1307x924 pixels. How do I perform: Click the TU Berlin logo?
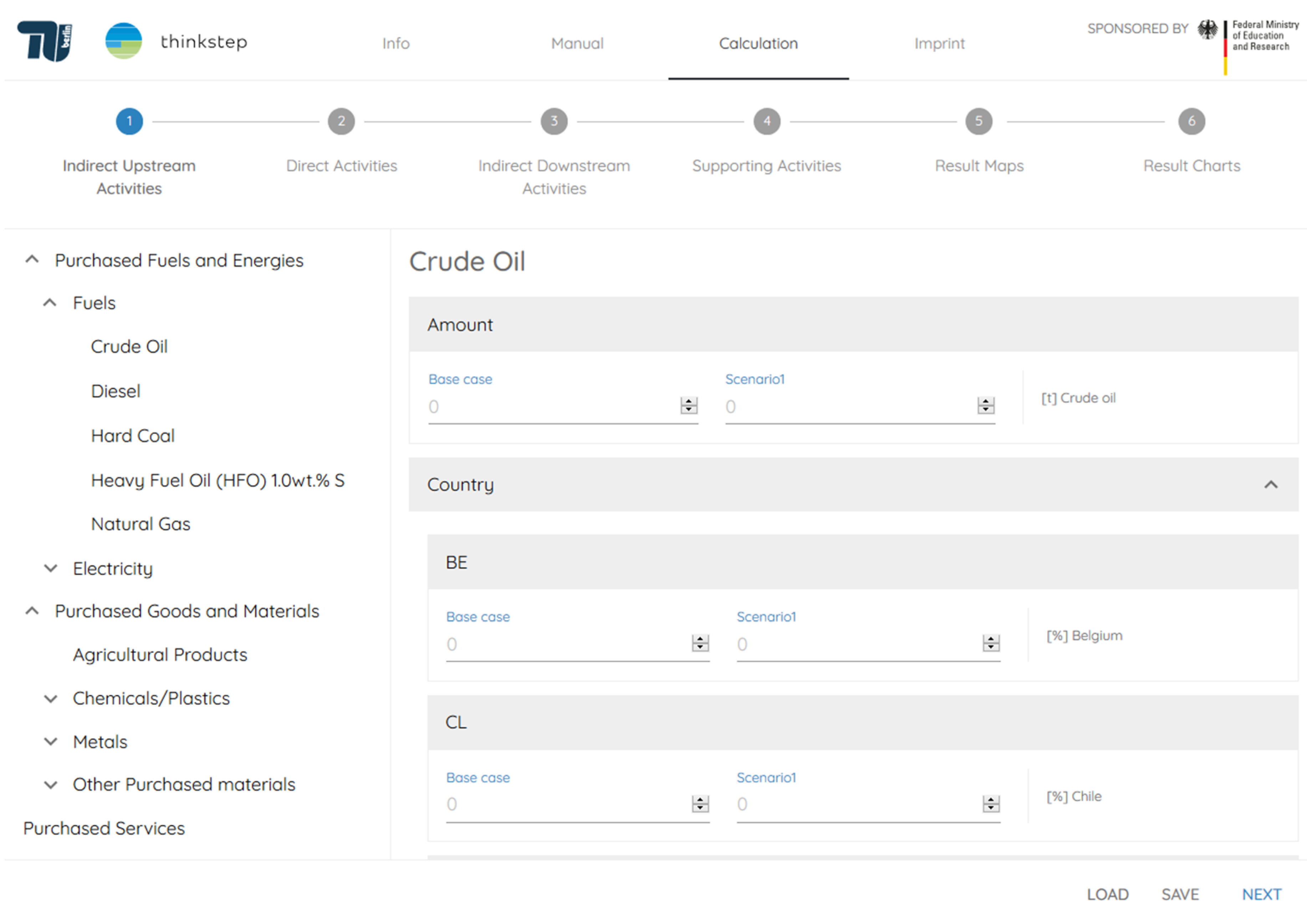point(45,40)
